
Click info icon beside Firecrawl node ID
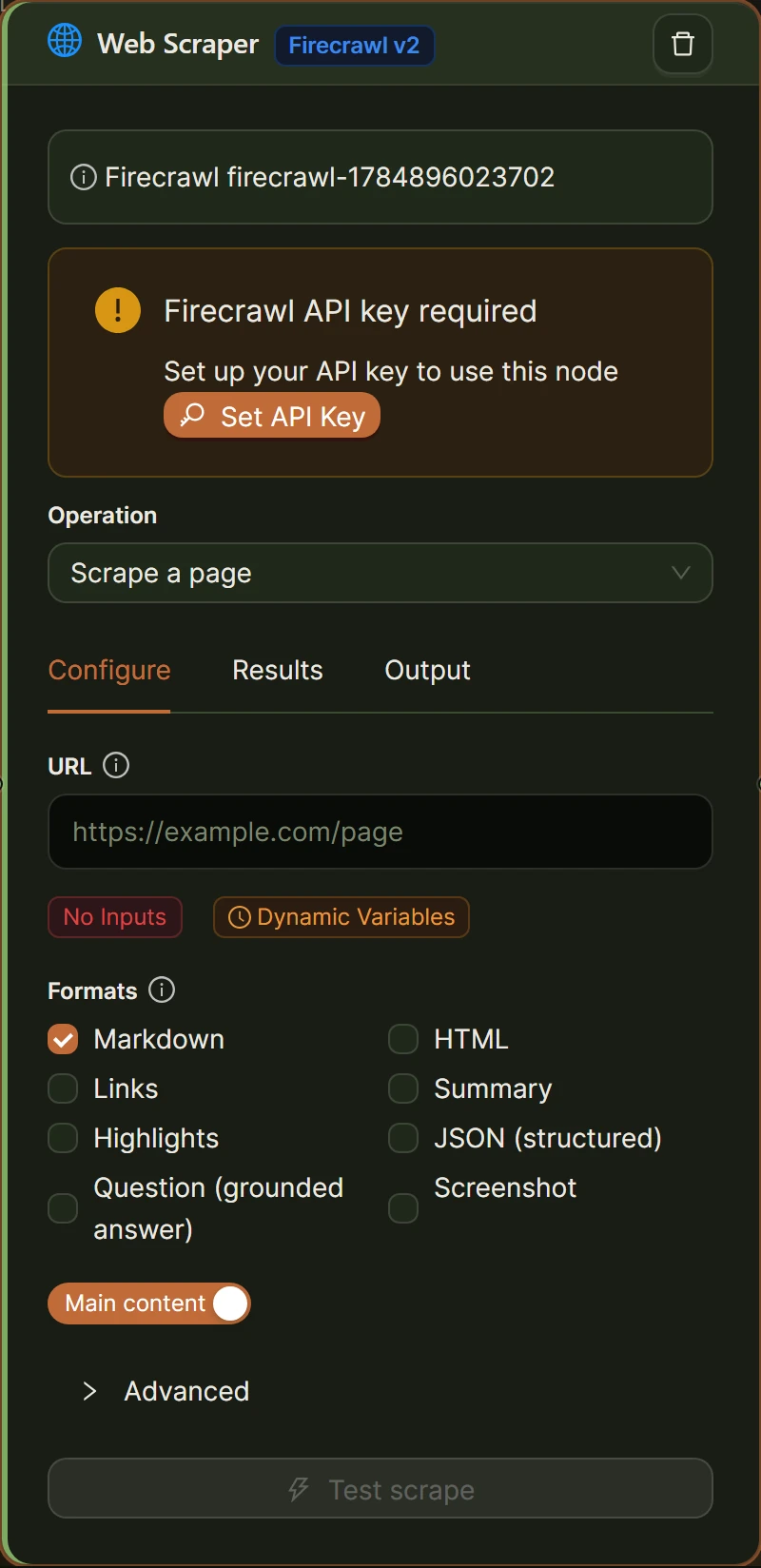point(84,177)
